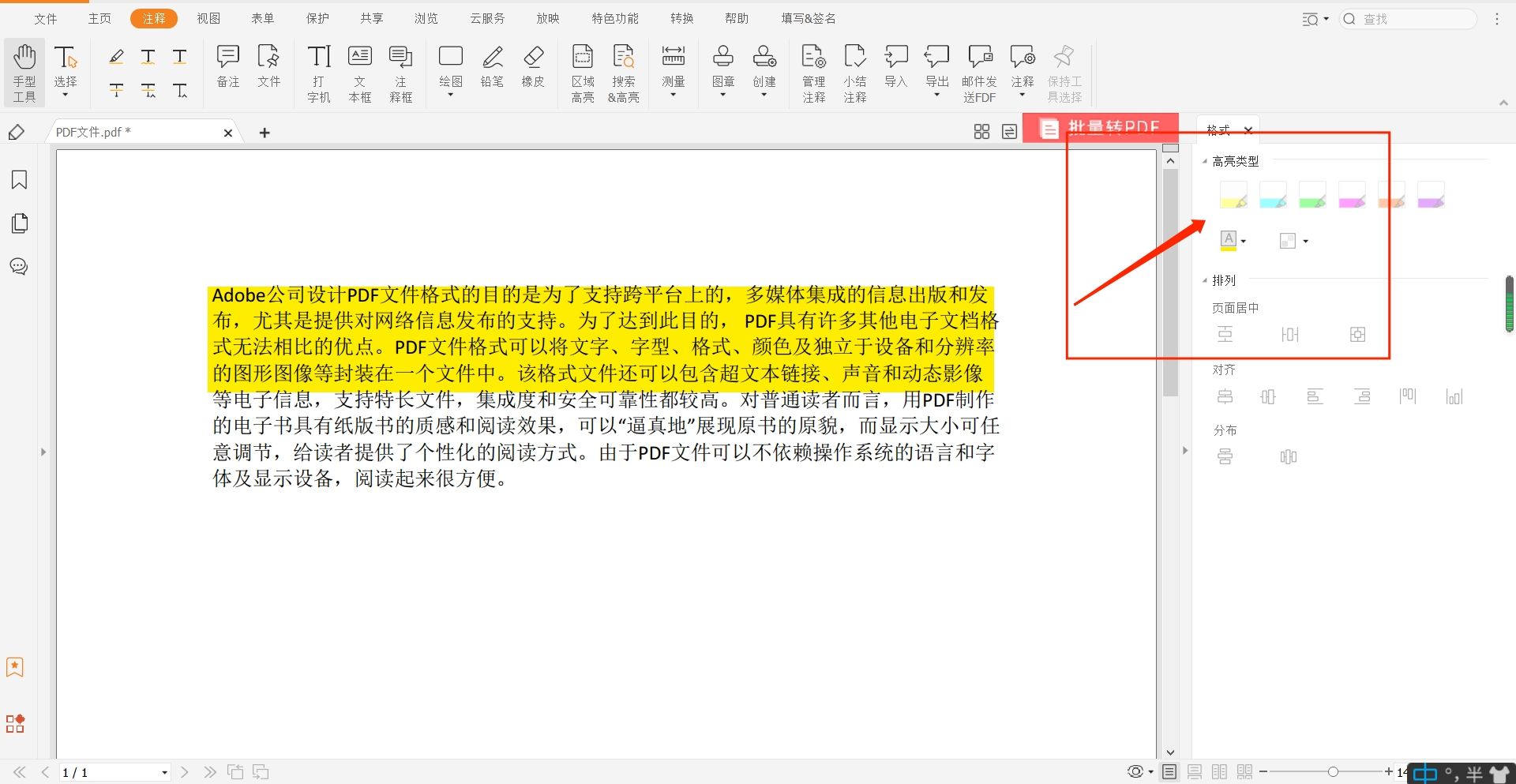The image size is (1516, 784).
Task: Open 管理注释 (Manage Annotations)
Action: click(x=813, y=71)
